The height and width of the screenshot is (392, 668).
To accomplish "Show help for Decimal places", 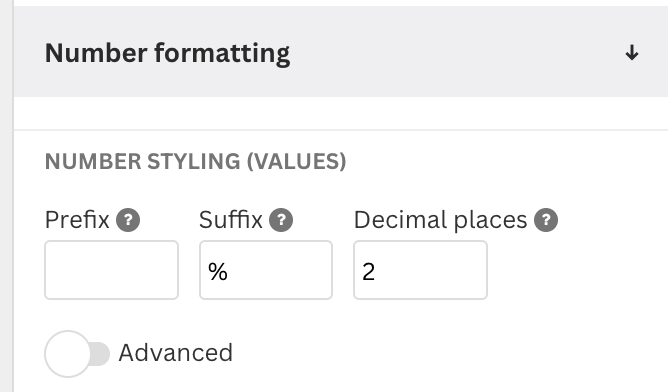I will [x=546, y=220].
